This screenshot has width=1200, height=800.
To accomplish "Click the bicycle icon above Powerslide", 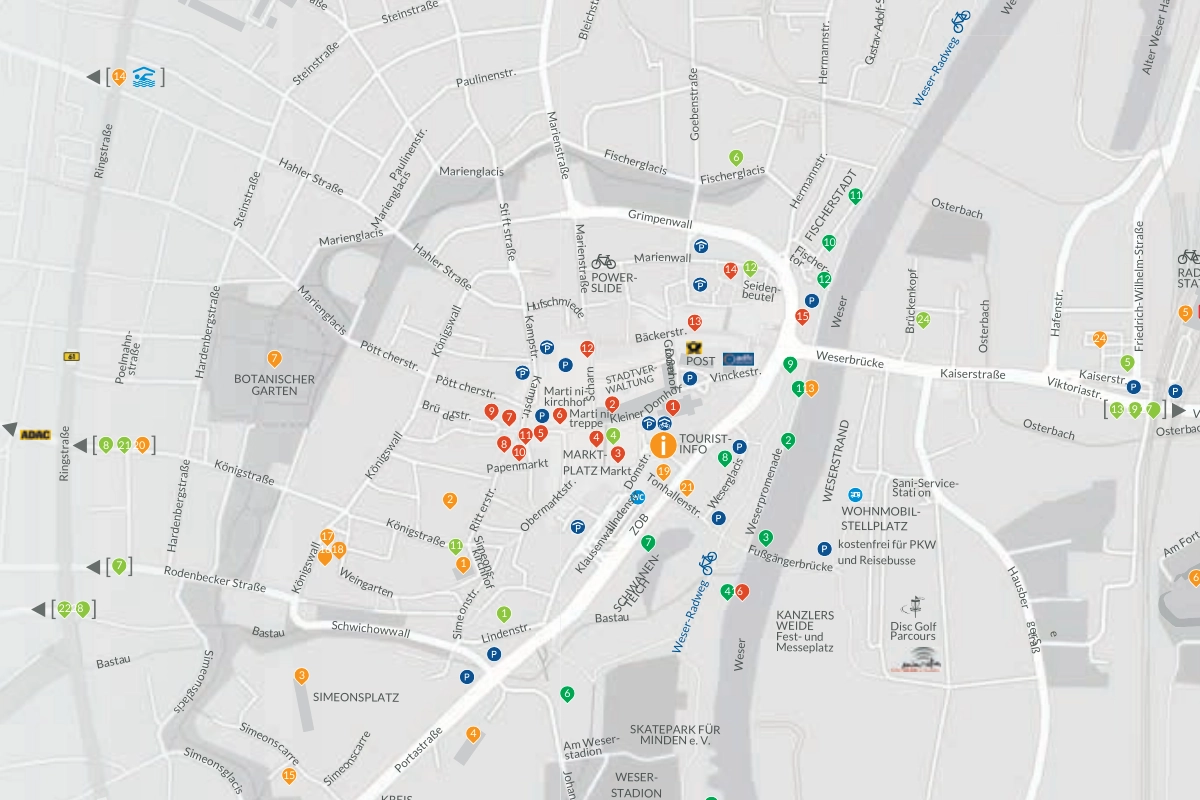I will [x=603, y=260].
